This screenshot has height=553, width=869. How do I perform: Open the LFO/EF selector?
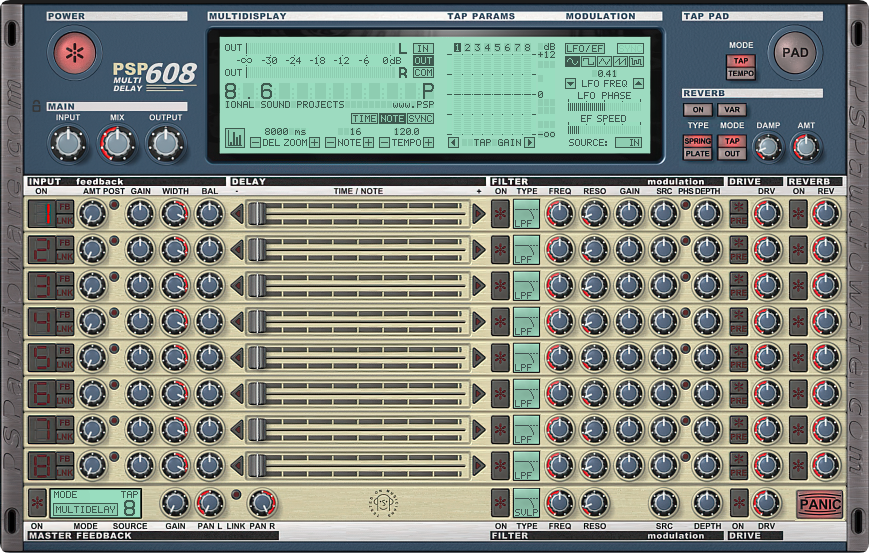click(585, 48)
